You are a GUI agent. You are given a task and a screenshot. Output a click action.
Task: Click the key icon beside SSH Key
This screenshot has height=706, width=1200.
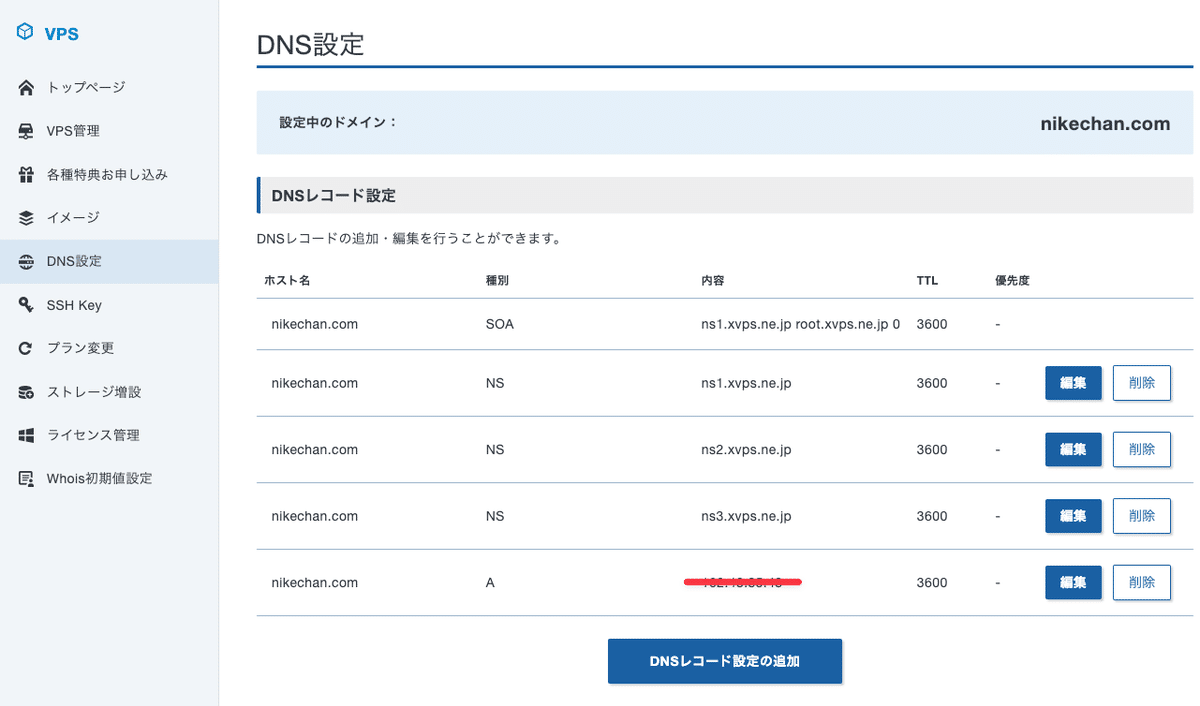tap(27, 305)
